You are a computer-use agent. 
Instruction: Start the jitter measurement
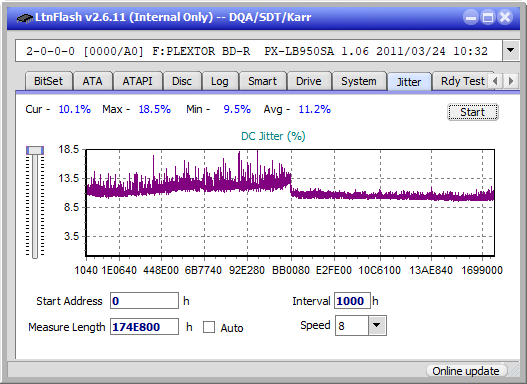[x=473, y=112]
